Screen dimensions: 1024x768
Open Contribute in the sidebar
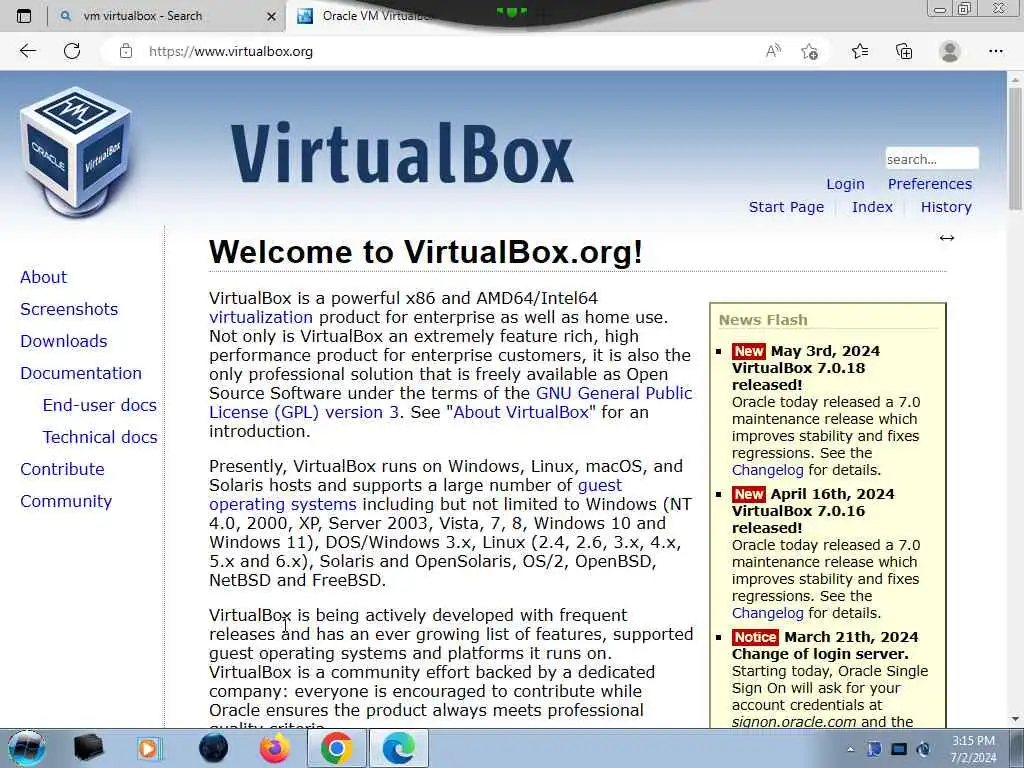pos(62,469)
